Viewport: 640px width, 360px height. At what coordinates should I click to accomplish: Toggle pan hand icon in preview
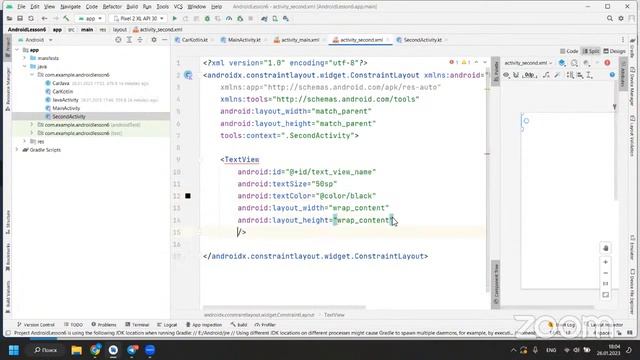point(606,248)
